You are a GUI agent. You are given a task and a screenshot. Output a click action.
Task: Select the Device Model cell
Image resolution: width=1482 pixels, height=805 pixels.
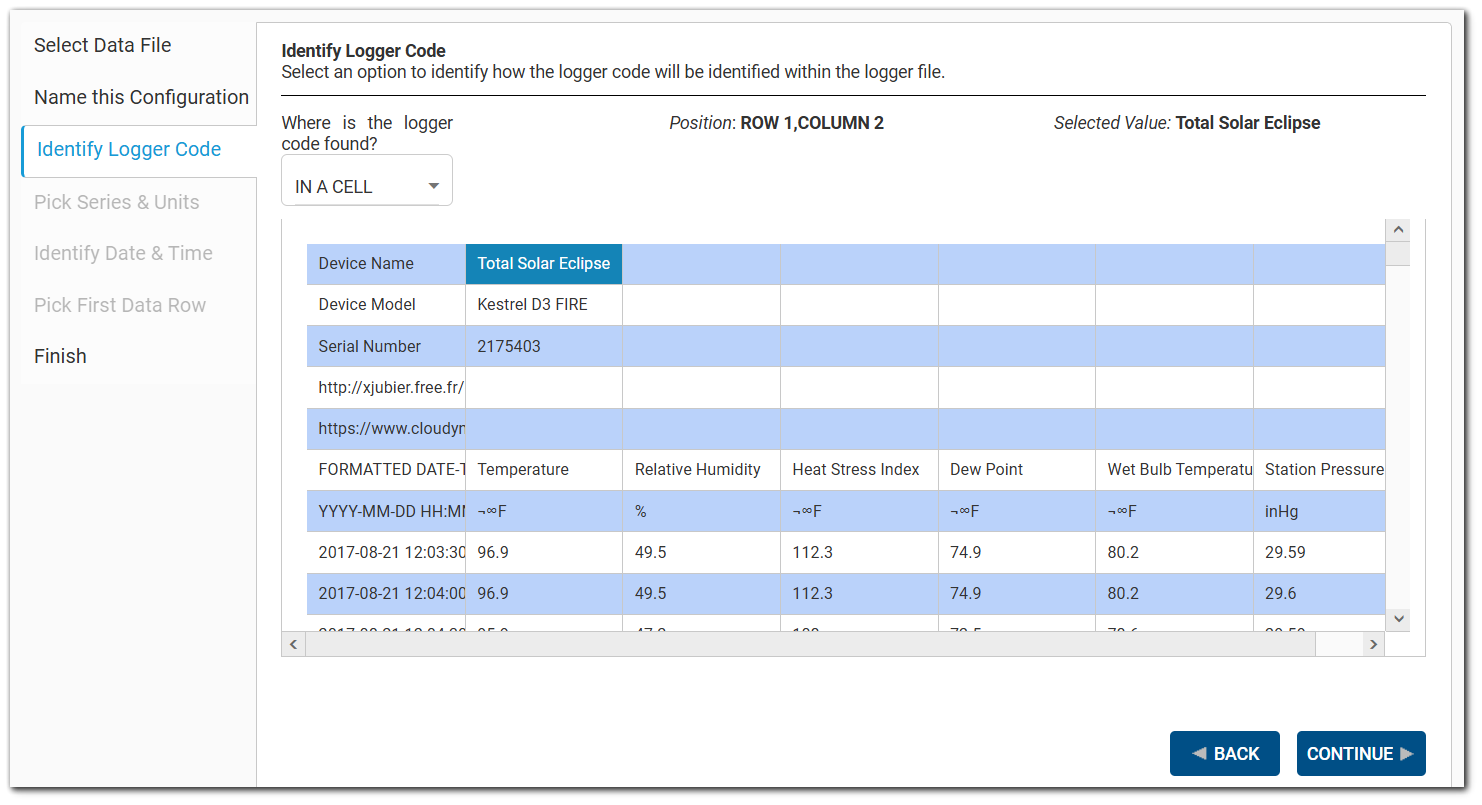click(x=386, y=305)
